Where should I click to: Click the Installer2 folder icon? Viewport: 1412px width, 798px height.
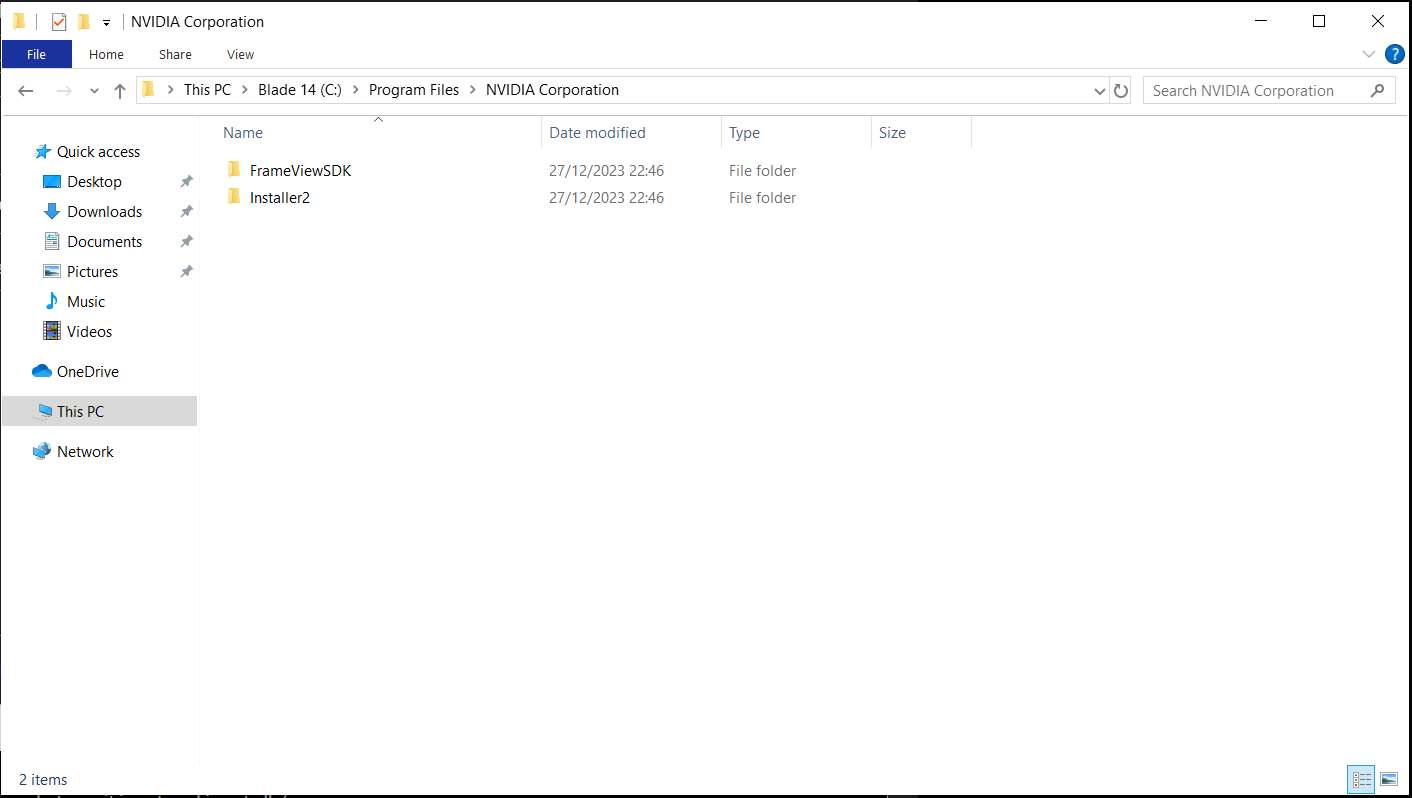pyautogui.click(x=234, y=197)
